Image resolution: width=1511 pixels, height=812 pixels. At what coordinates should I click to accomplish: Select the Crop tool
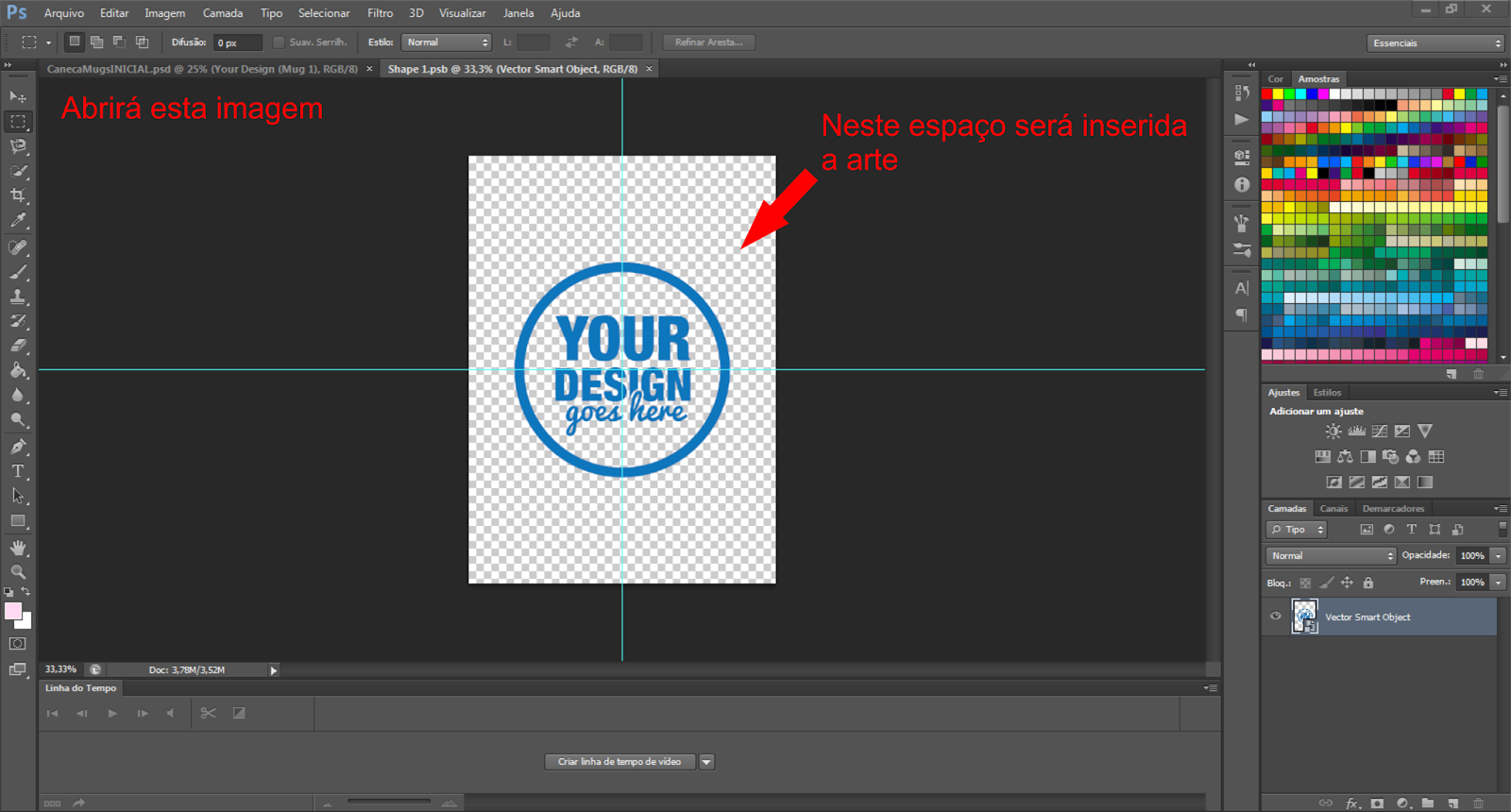18,195
